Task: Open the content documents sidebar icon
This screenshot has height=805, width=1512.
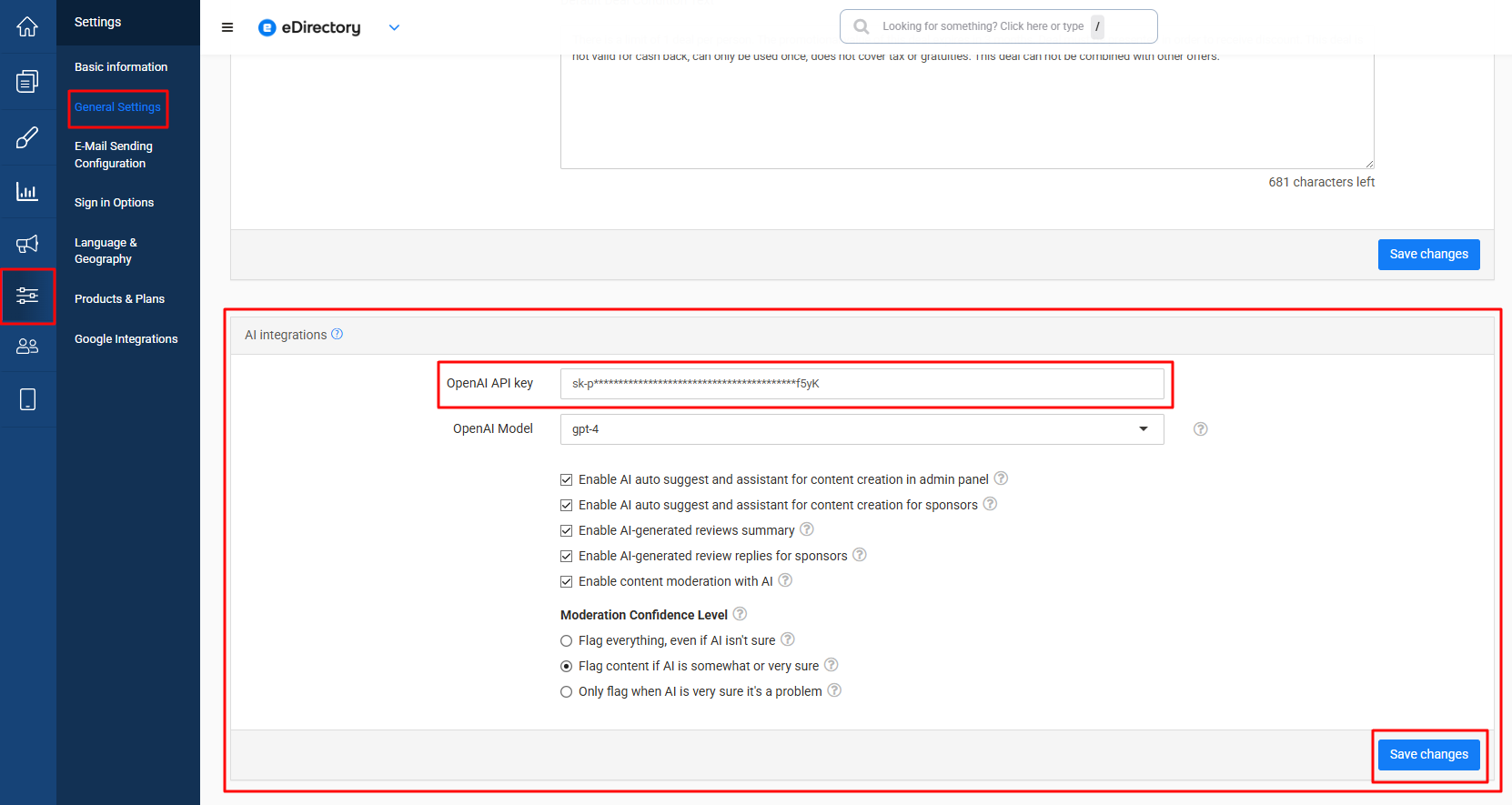Action: point(27,82)
